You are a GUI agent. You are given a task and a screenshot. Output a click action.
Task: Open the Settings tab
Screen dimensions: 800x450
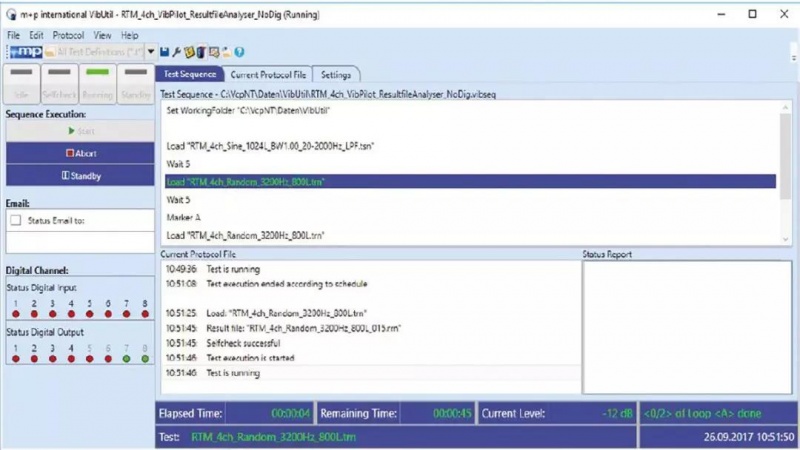click(x=336, y=75)
